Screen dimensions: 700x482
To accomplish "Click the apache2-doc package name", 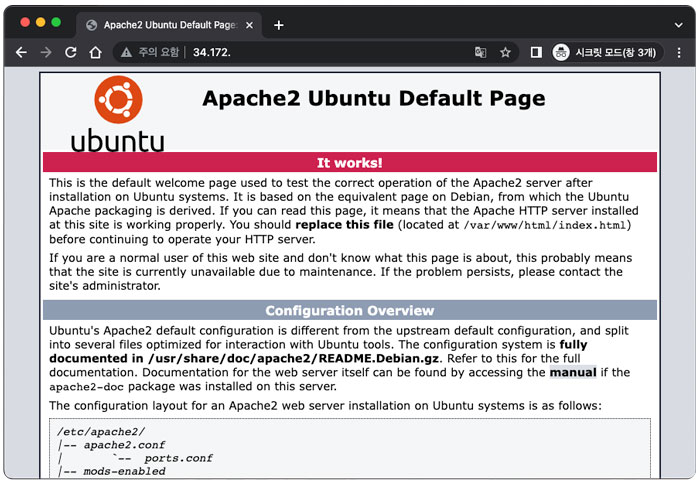I will pos(86,387).
